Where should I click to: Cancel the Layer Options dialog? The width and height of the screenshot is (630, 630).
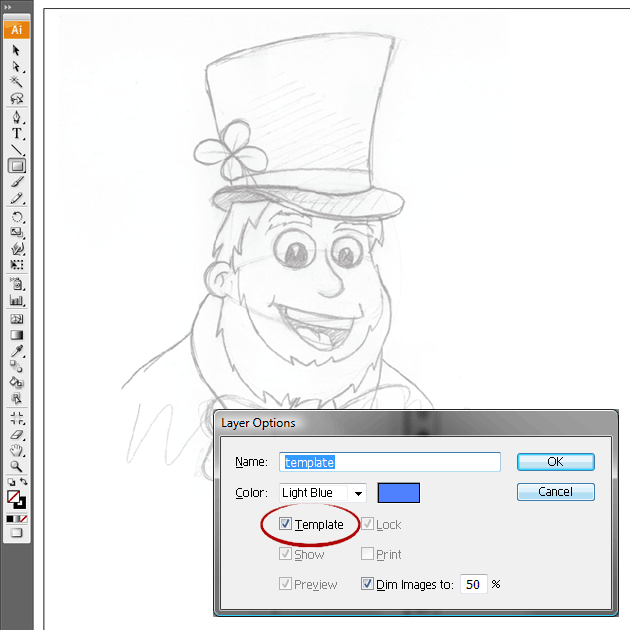coord(556,492)
